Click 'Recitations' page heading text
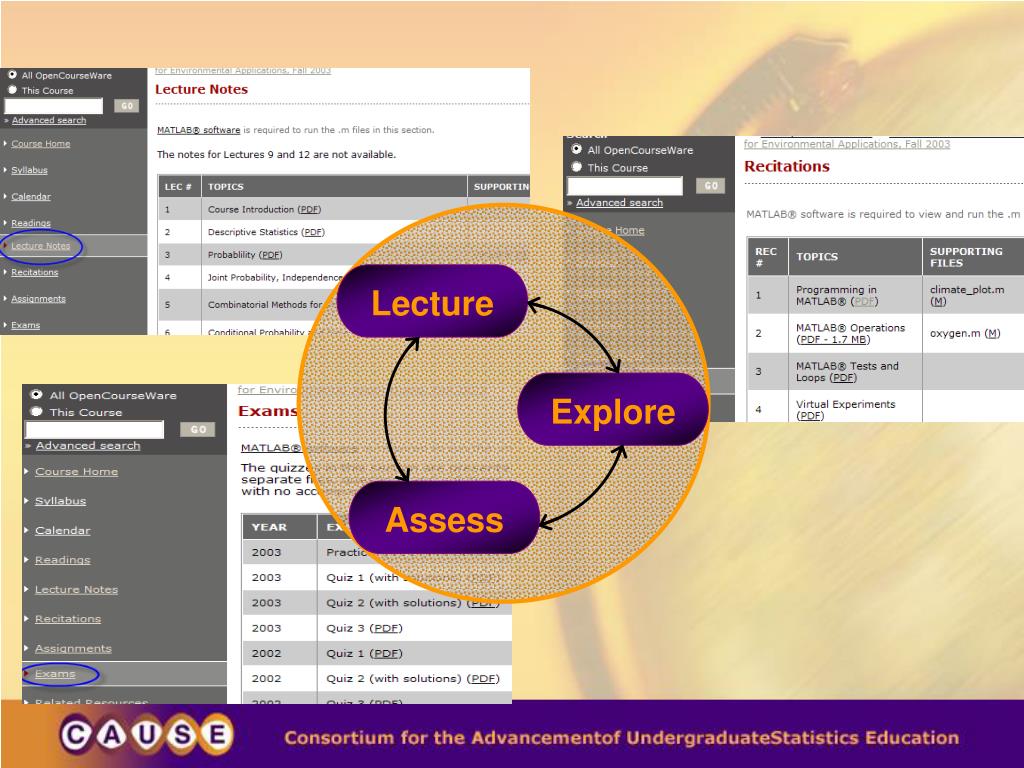Viewport: 1024px width, 768px height. click(787, 167)
